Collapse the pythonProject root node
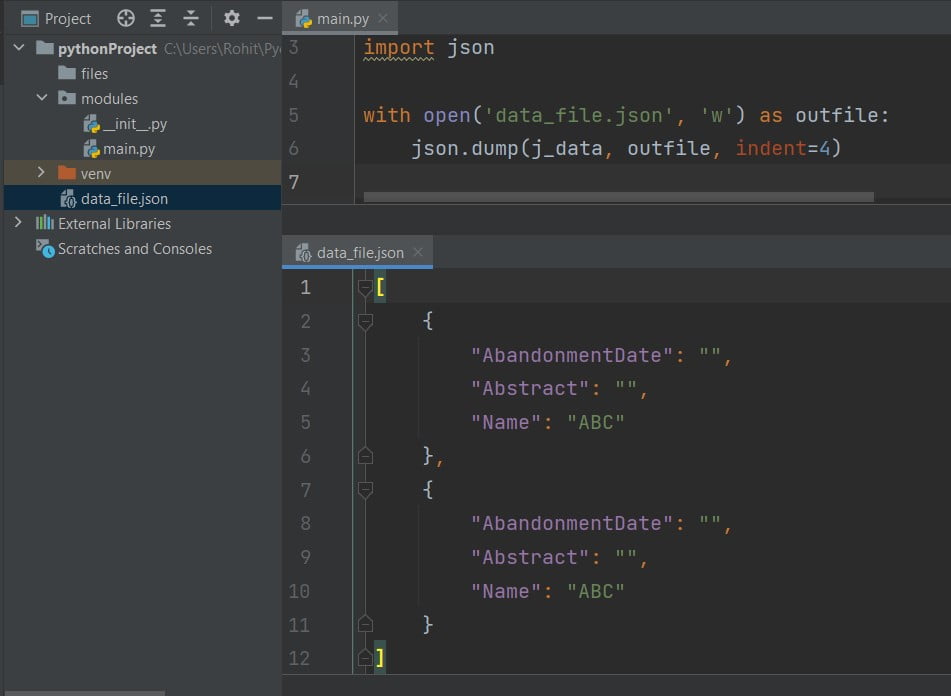Image resolution: width=951 pixels, height=696 pixels. tap(18, 48)
